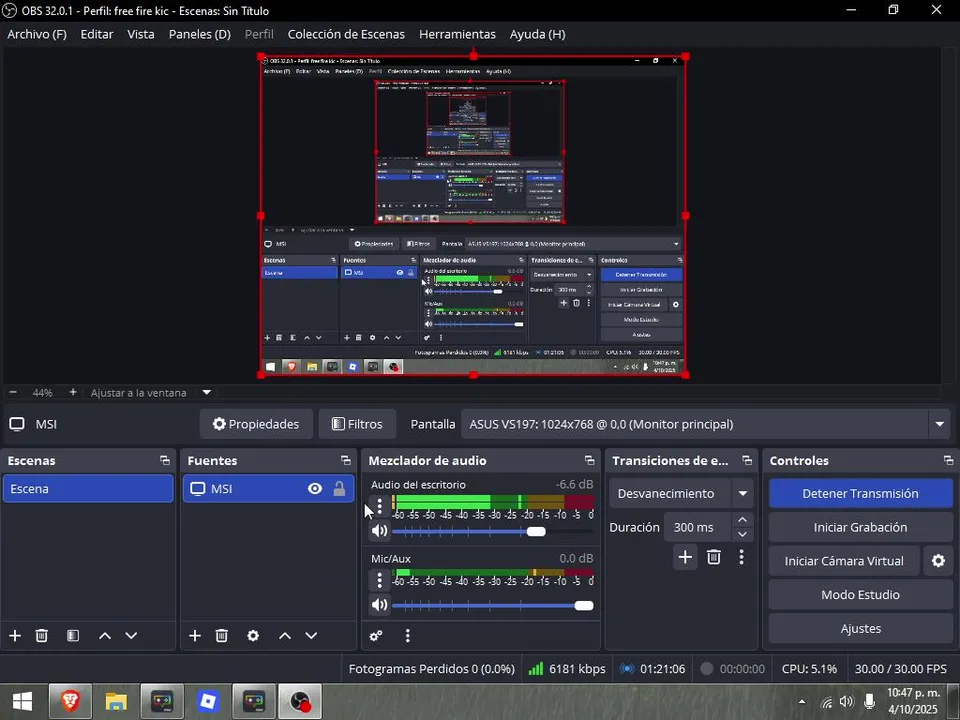Viewport: 960px width, 720px height.
Task: Open Colección de Escenas menu
Action: tap(346, 34)
